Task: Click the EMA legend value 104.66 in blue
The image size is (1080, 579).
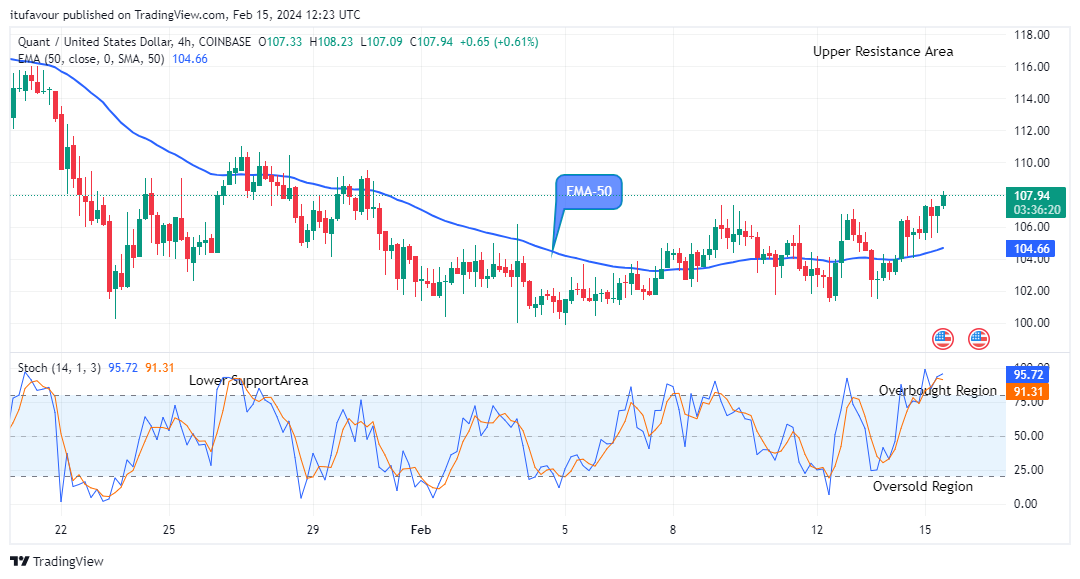Action: (190, 59)
